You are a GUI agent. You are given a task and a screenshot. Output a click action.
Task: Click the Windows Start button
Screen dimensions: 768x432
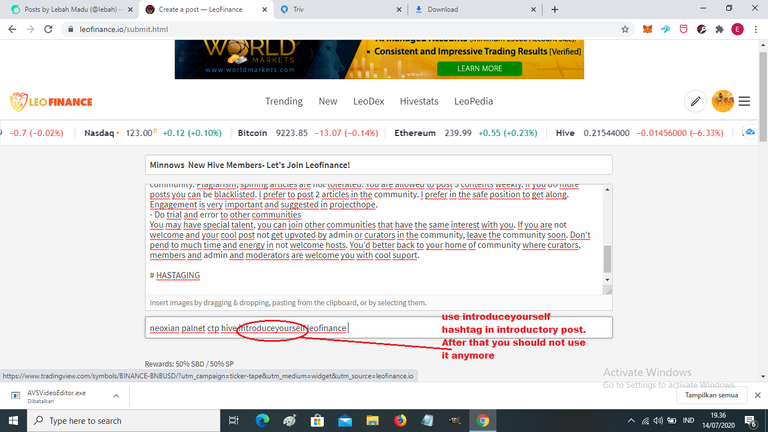coord(13,421)
